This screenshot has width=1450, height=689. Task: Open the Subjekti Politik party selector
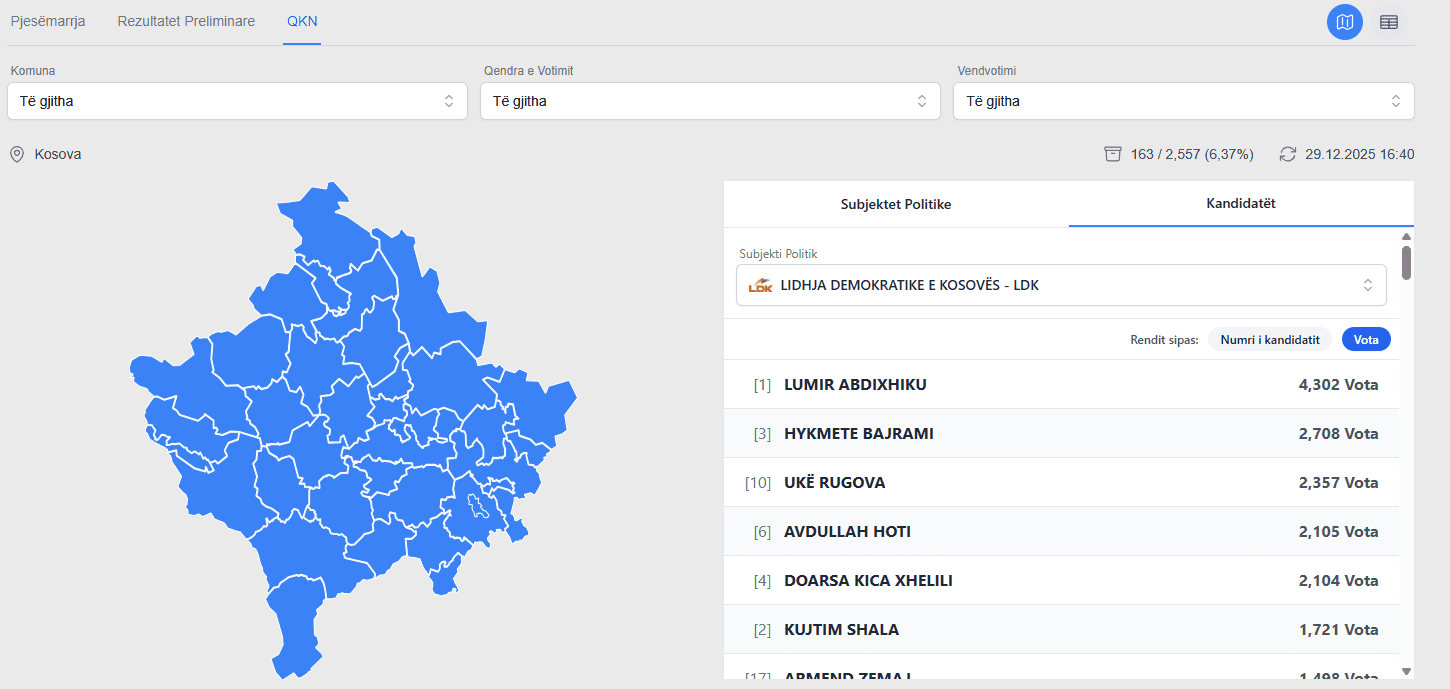1061,286
